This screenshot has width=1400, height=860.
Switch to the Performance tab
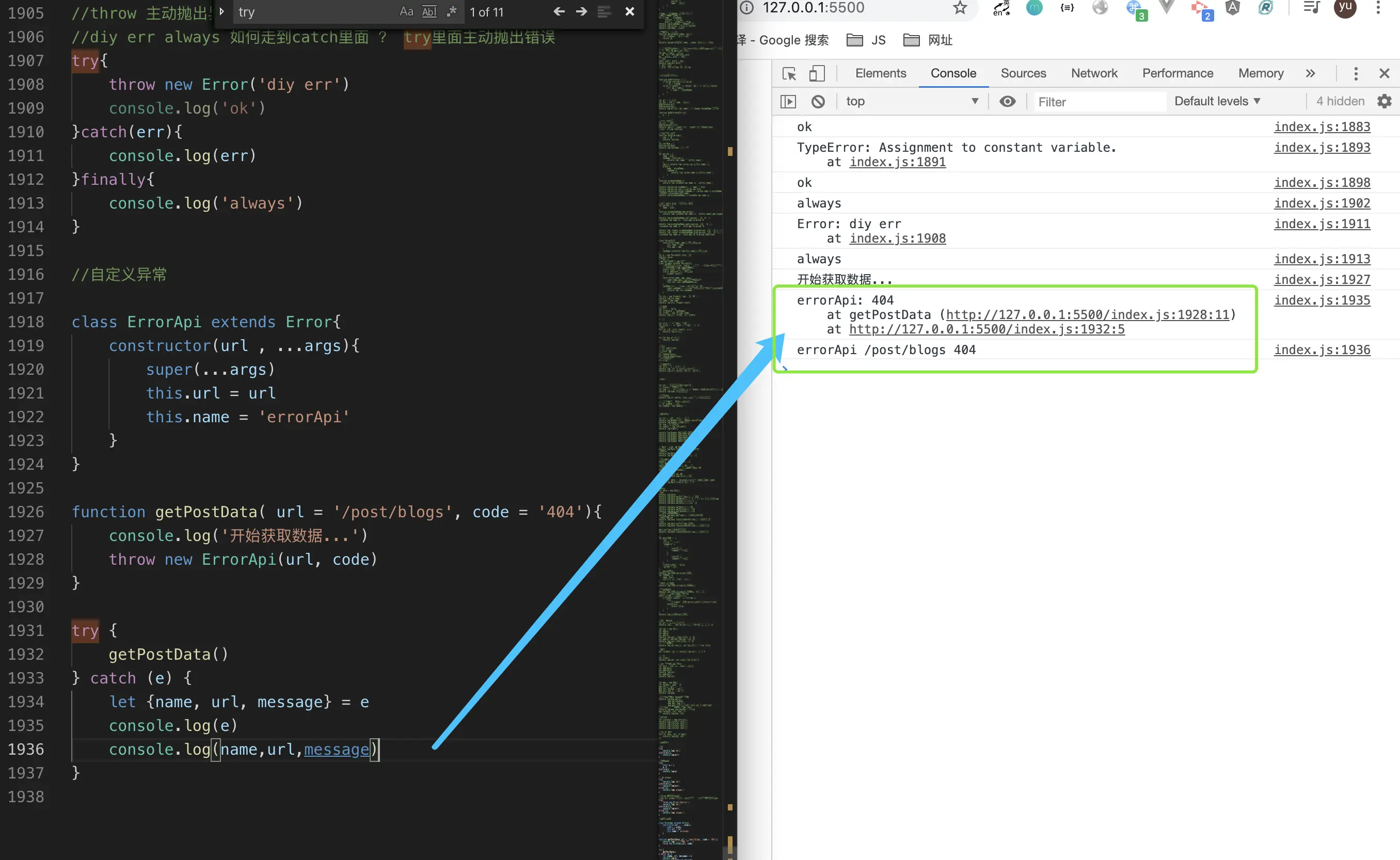pos(1178,73)
